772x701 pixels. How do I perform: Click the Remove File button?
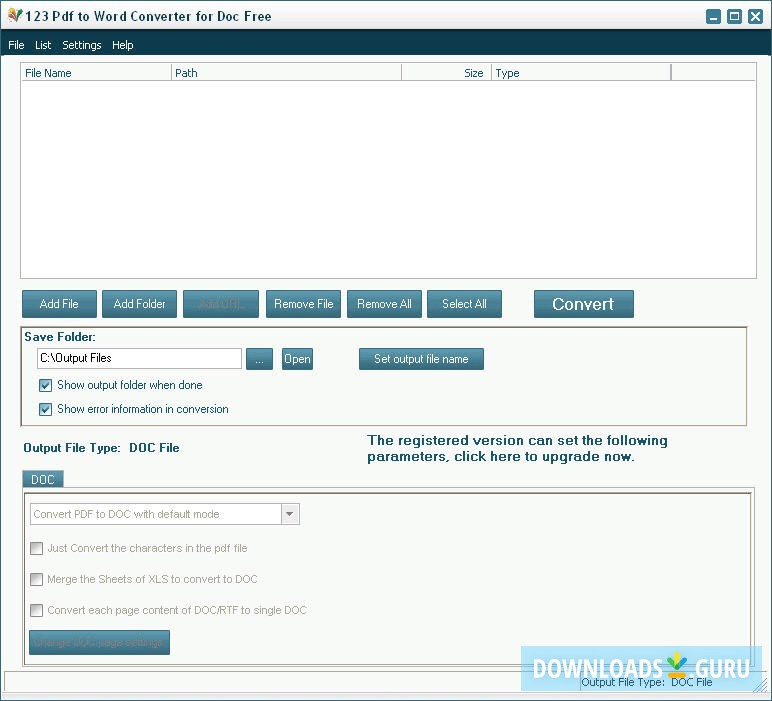pos(303,304)
